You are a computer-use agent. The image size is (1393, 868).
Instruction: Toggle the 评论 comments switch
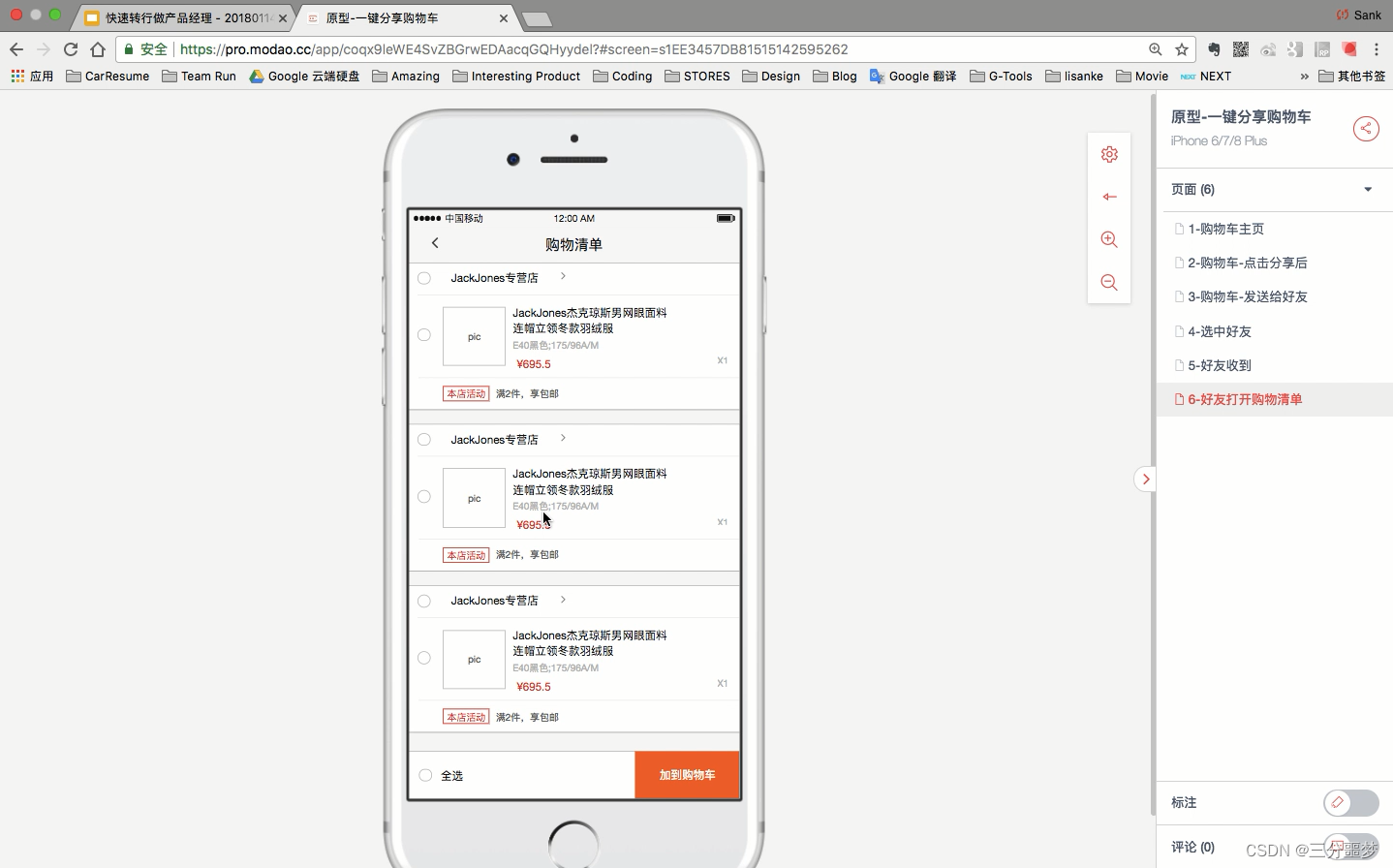pos(1350,846)
